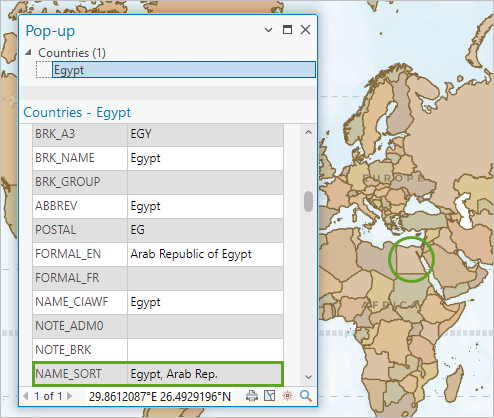Screen dimensions: 494x418
Task: Close the Pop-up window
Action: coord(305,30)
